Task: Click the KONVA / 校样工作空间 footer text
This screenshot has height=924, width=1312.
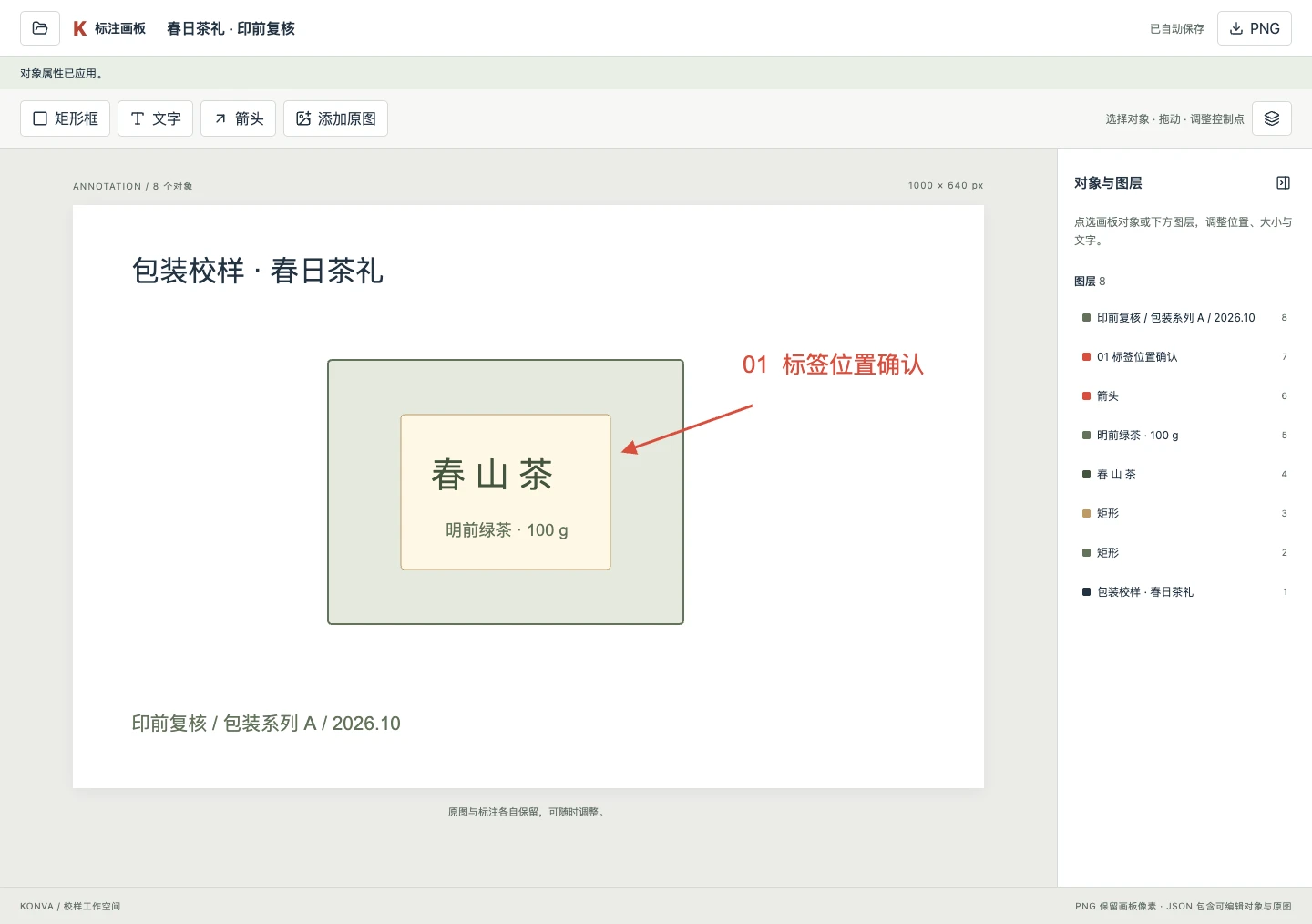Action: coord(70,907)
